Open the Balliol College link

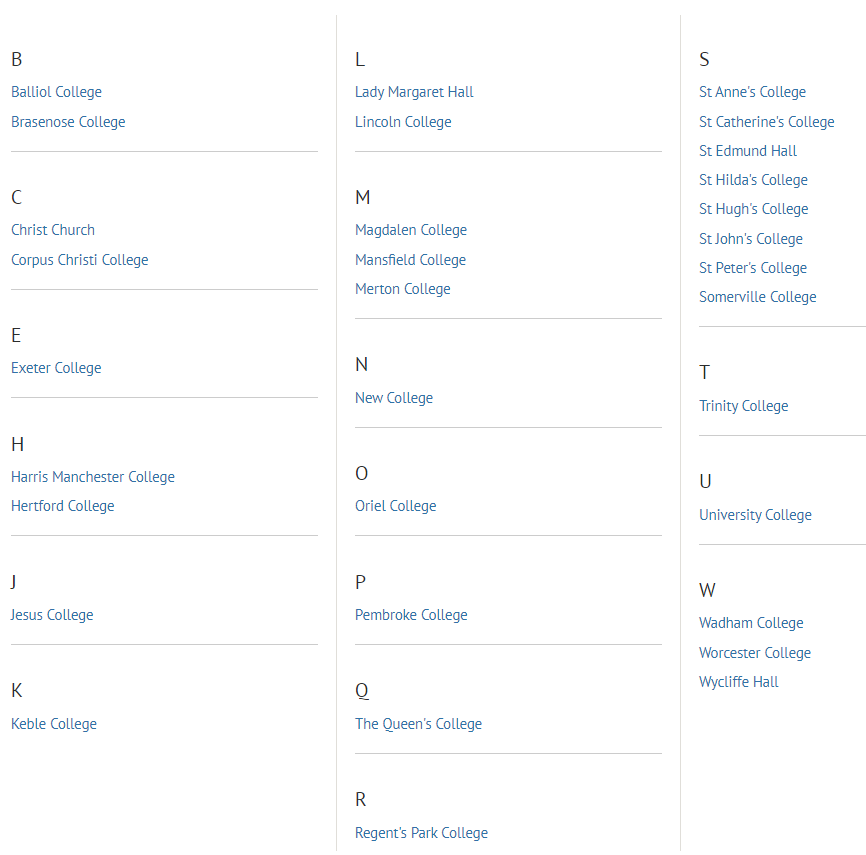tap(56, 92)
